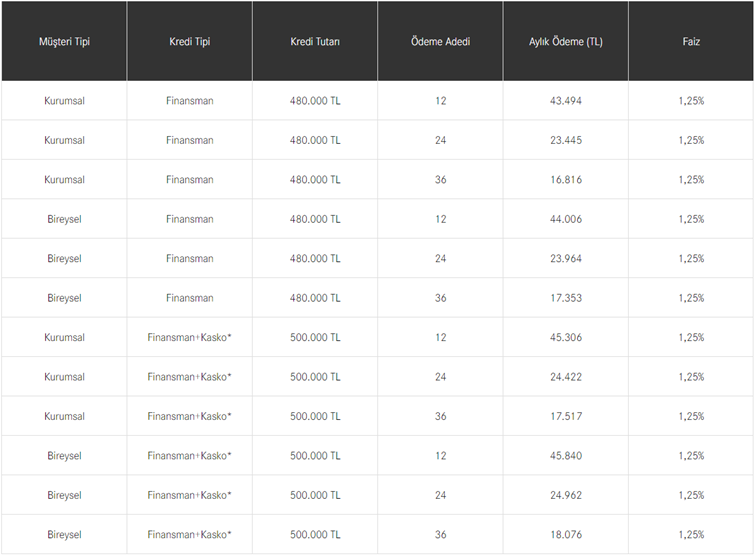The image size is (756, 556).
Task: Click the 45.840 monthly payment value
Action: [566, 456]
